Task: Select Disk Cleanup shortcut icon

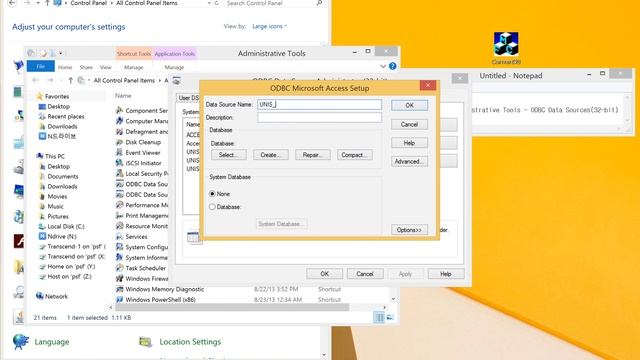Action: (x=120, y=142)
